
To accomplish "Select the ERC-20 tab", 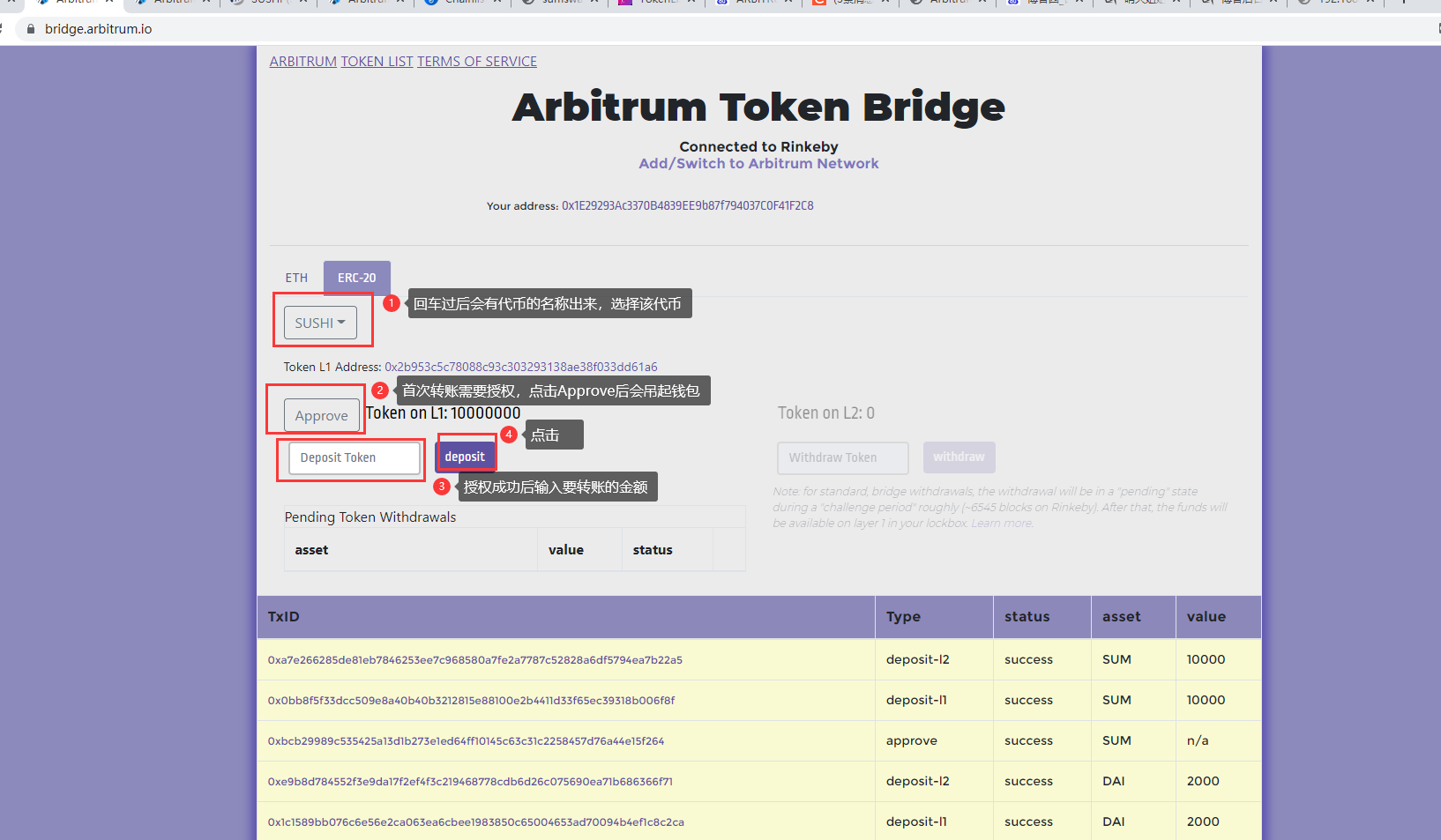I will tap(357, 278).
